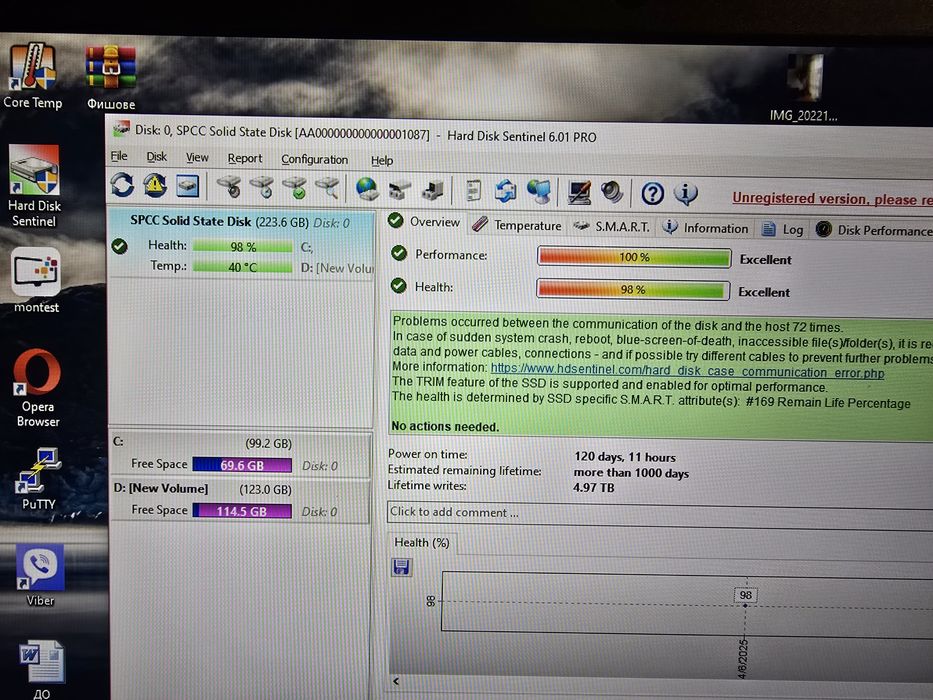Click 'No actions needed.' text
Screen dimensions: 933x700
[445, 426]
